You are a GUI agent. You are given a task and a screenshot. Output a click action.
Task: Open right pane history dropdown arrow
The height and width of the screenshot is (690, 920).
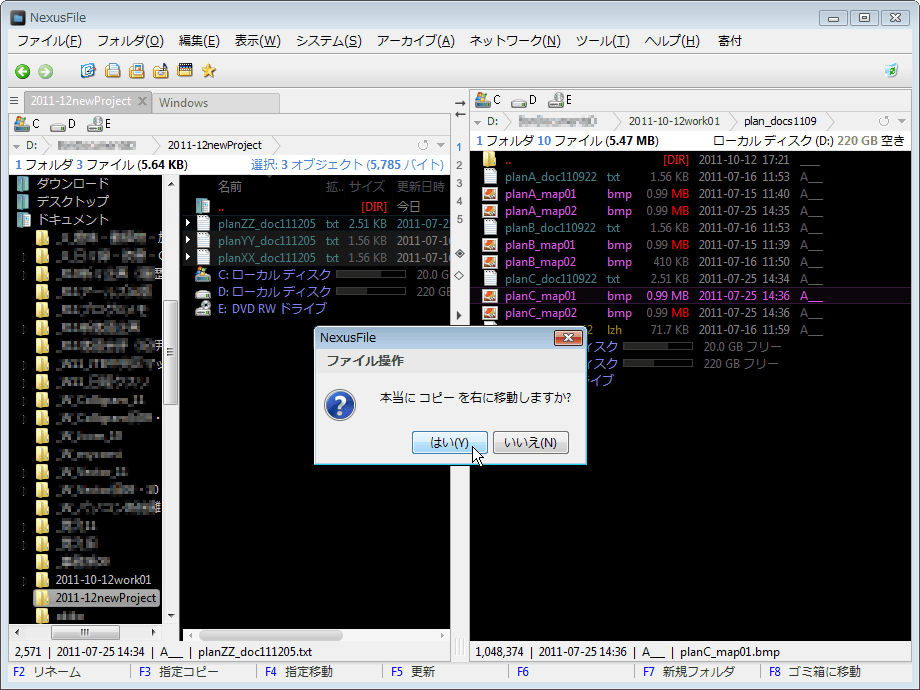point(902,121)
